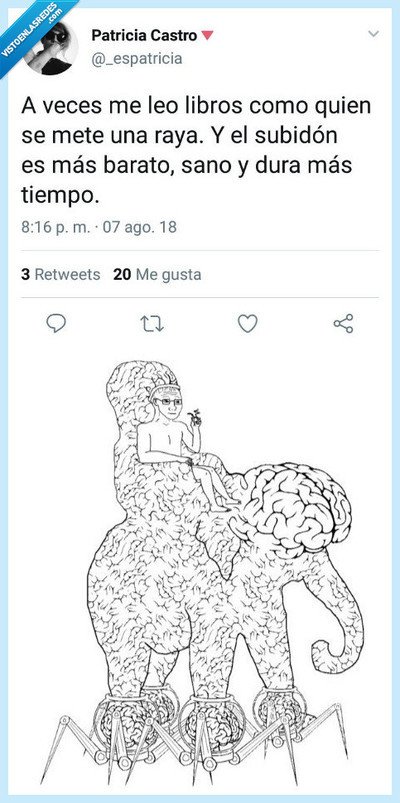
Task: Click the VISTOENLASREDES.com corner banner
Action: (x=31, y=31)
